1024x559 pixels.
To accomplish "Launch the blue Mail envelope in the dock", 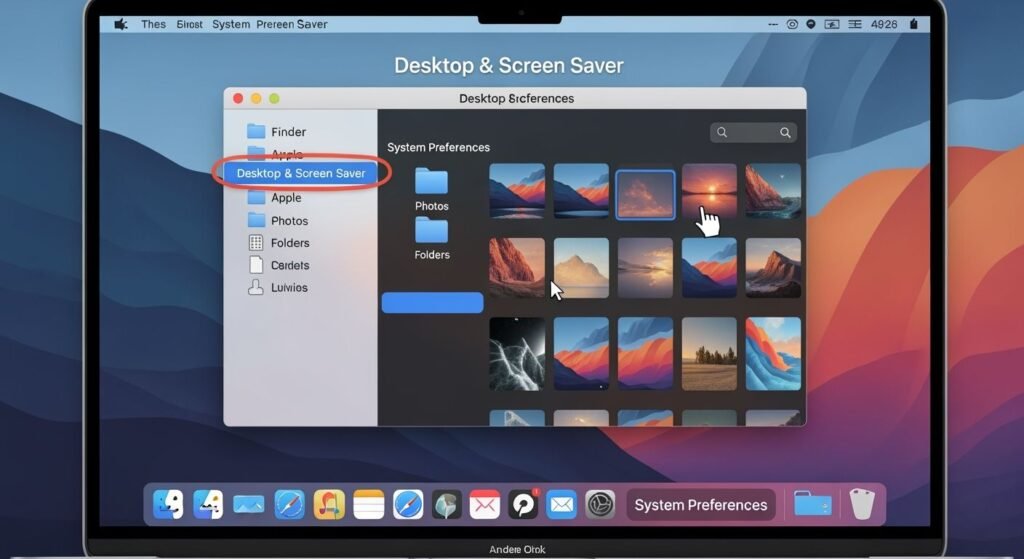I will click(x=562, y=505).
